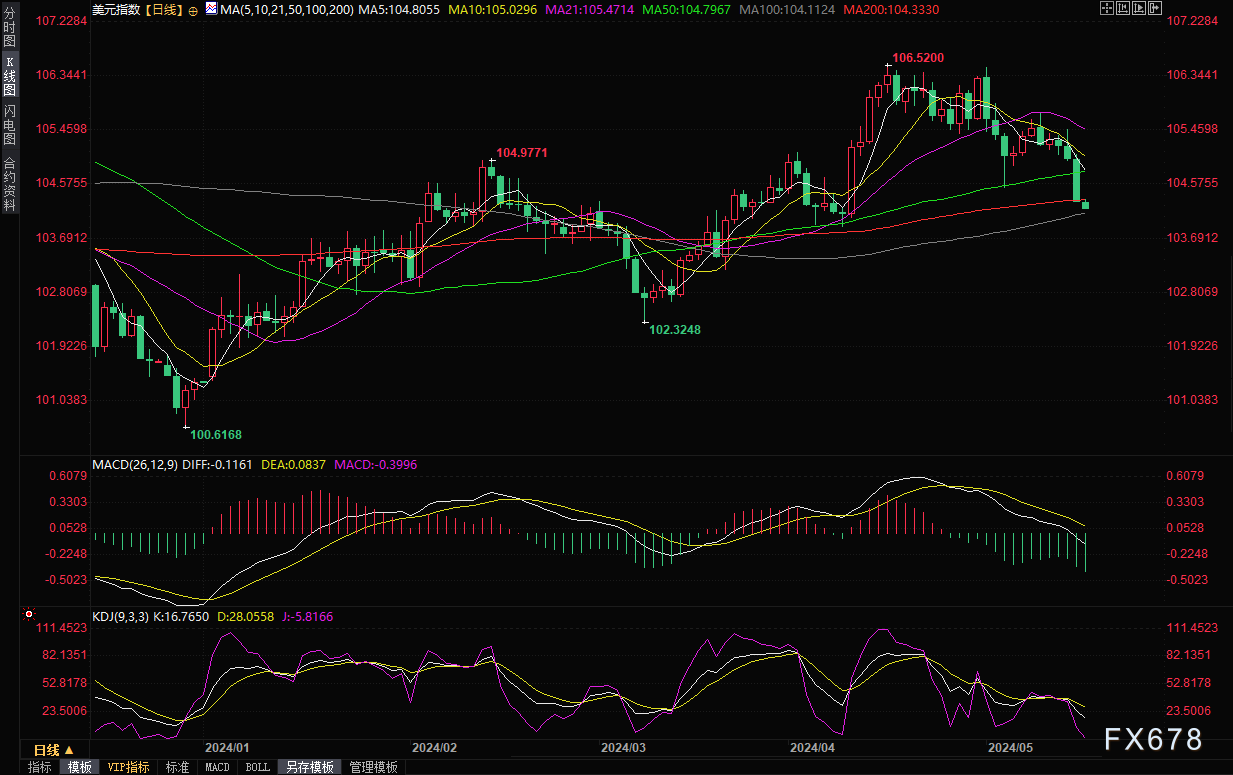
Task: Click the 2024/05 date marker
Action: [x=1010, y=747]
